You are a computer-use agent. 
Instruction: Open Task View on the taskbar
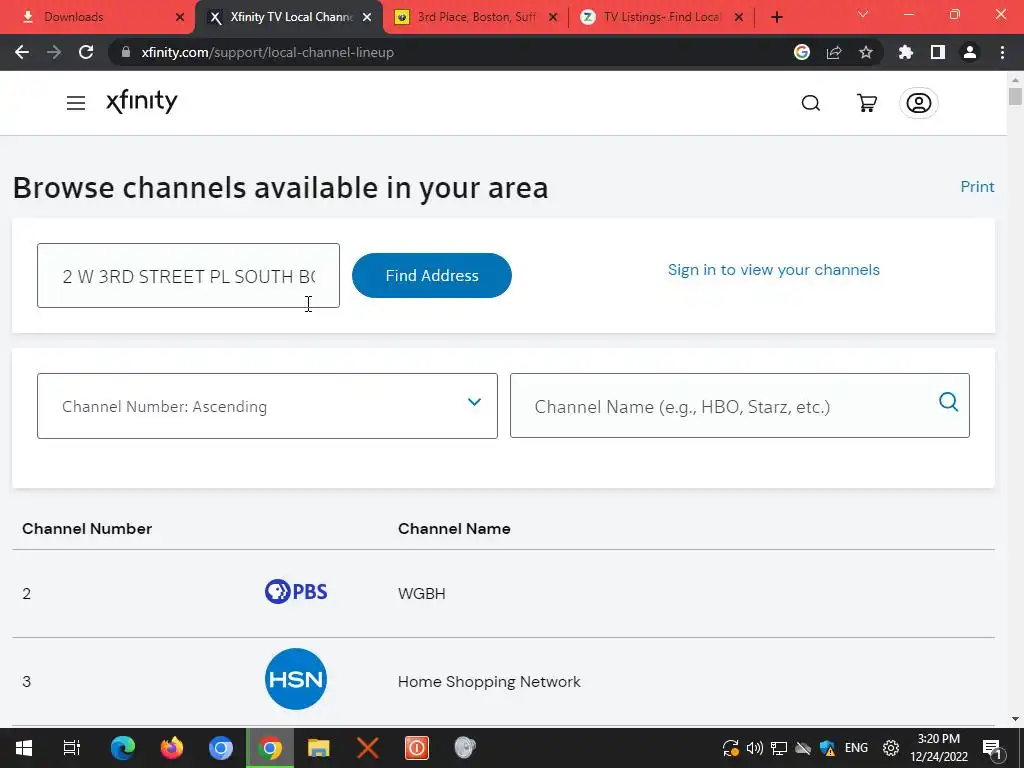72,748
